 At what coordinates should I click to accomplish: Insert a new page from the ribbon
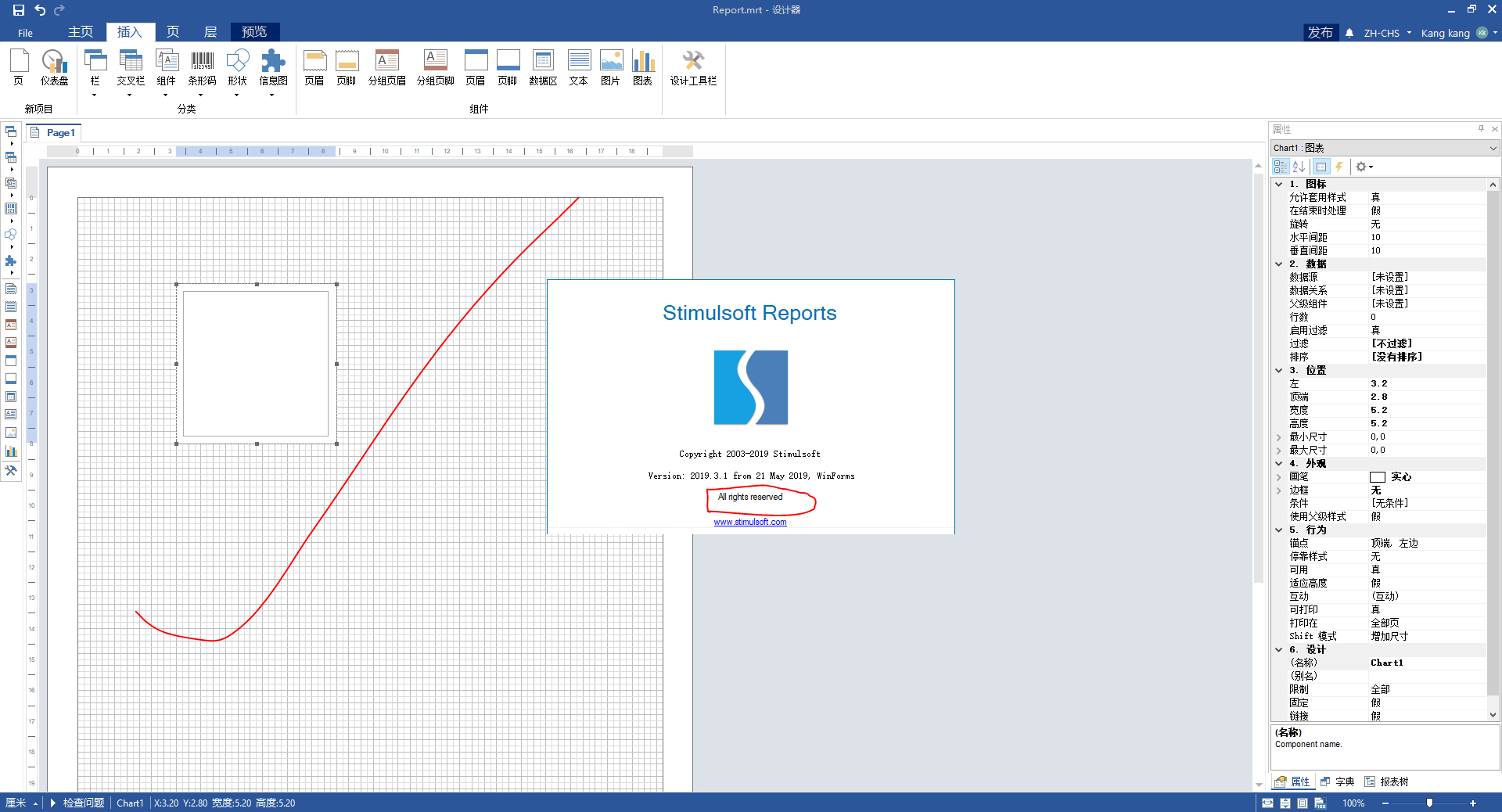[x=19, y=67]
